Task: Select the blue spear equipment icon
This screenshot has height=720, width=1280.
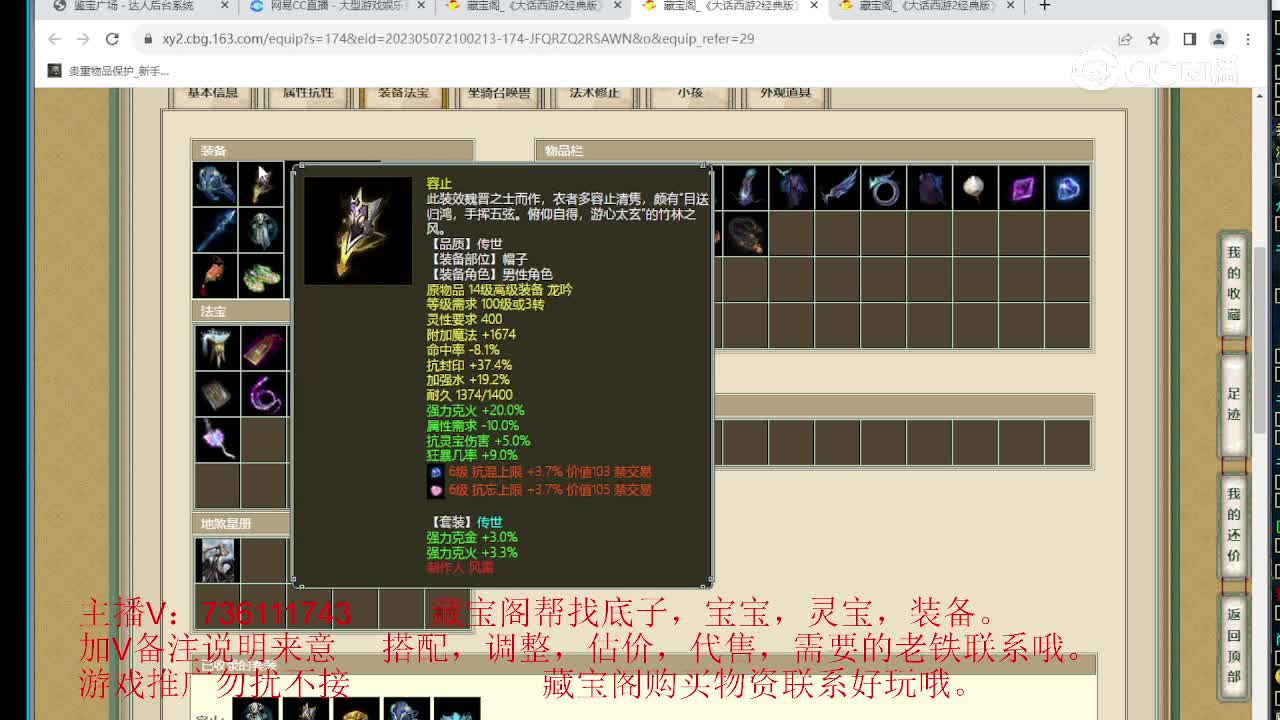Action: click(216, 230)
